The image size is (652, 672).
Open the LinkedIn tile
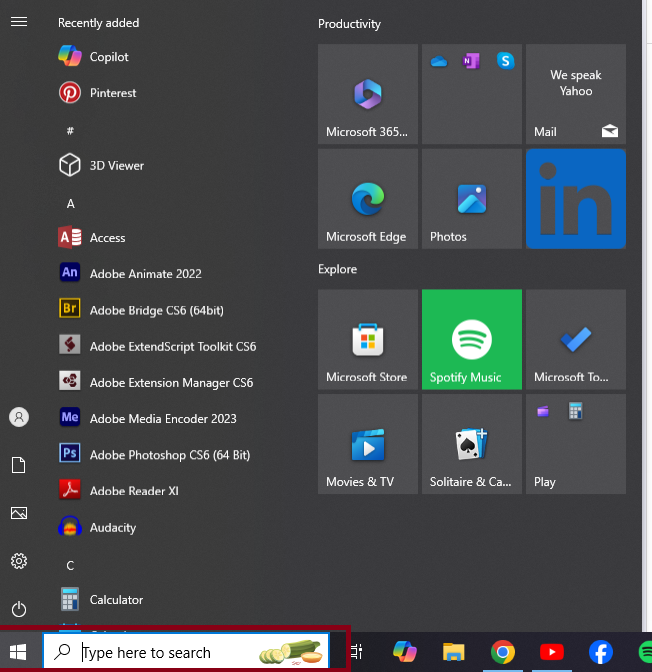click(x=576, y=199)
